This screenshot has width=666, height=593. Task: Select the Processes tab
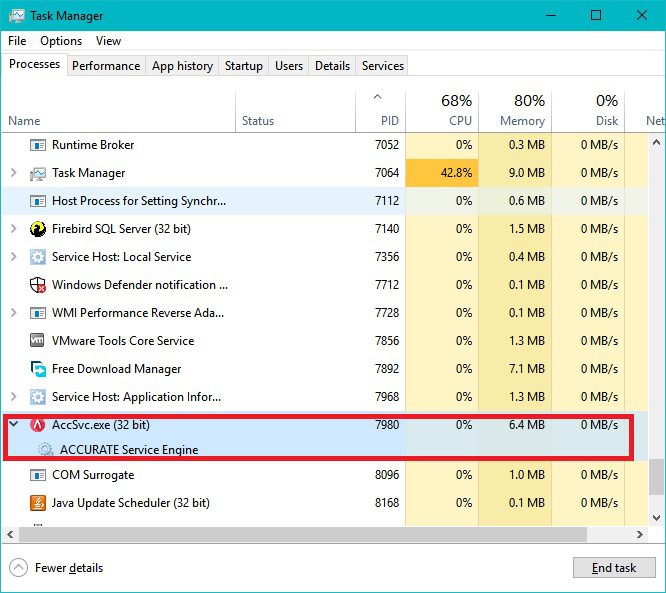34,64
